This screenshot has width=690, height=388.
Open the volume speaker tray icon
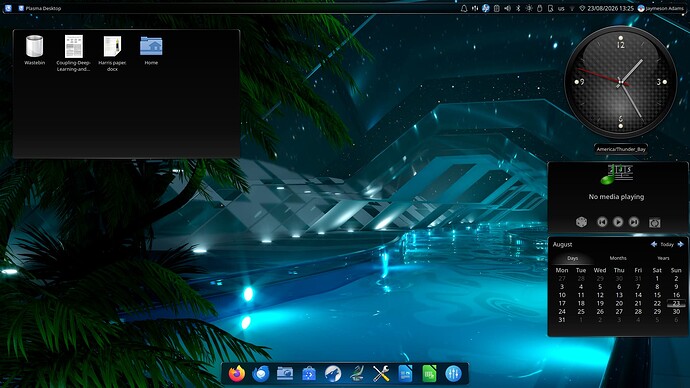click(507, 8)
